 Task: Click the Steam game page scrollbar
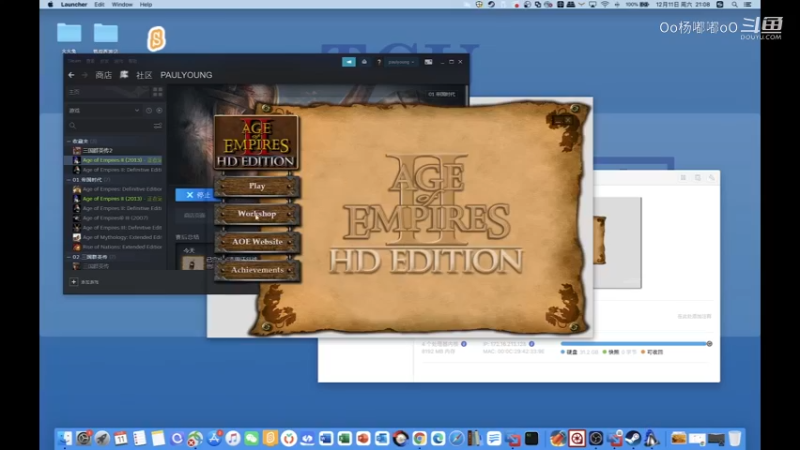[x=466, y=93]
